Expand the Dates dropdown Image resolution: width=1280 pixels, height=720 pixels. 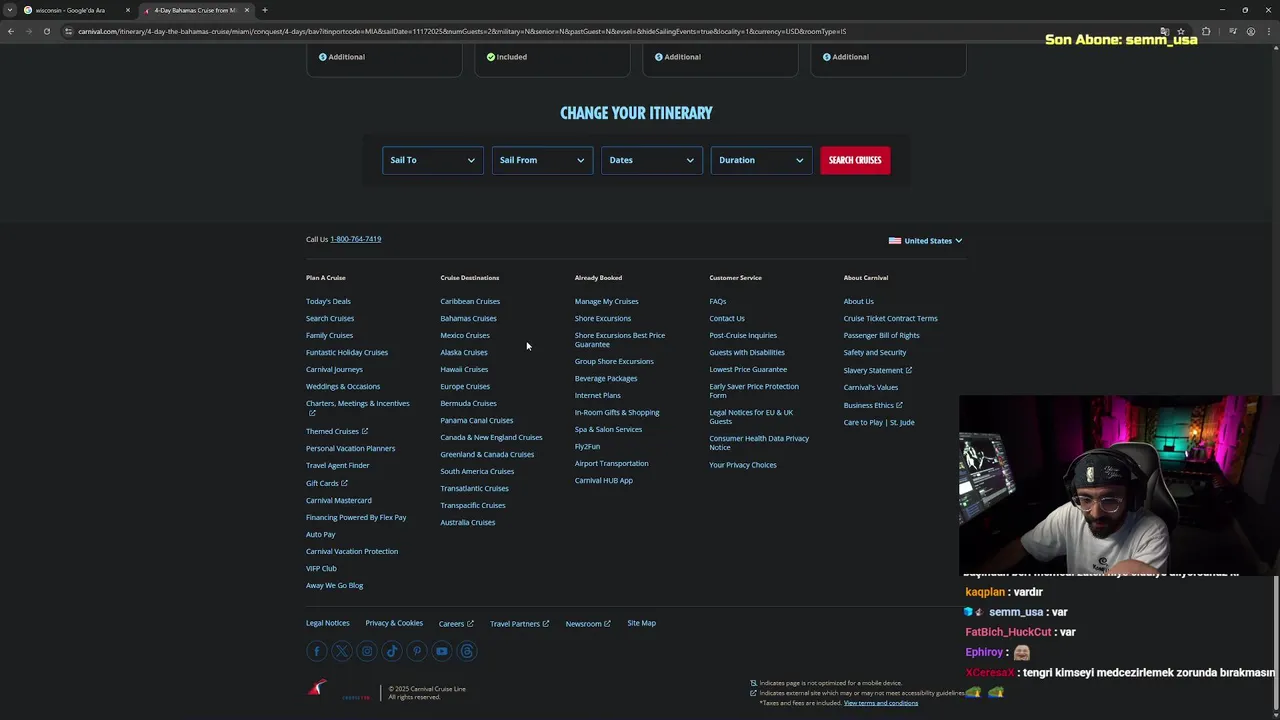pos(651,160)
